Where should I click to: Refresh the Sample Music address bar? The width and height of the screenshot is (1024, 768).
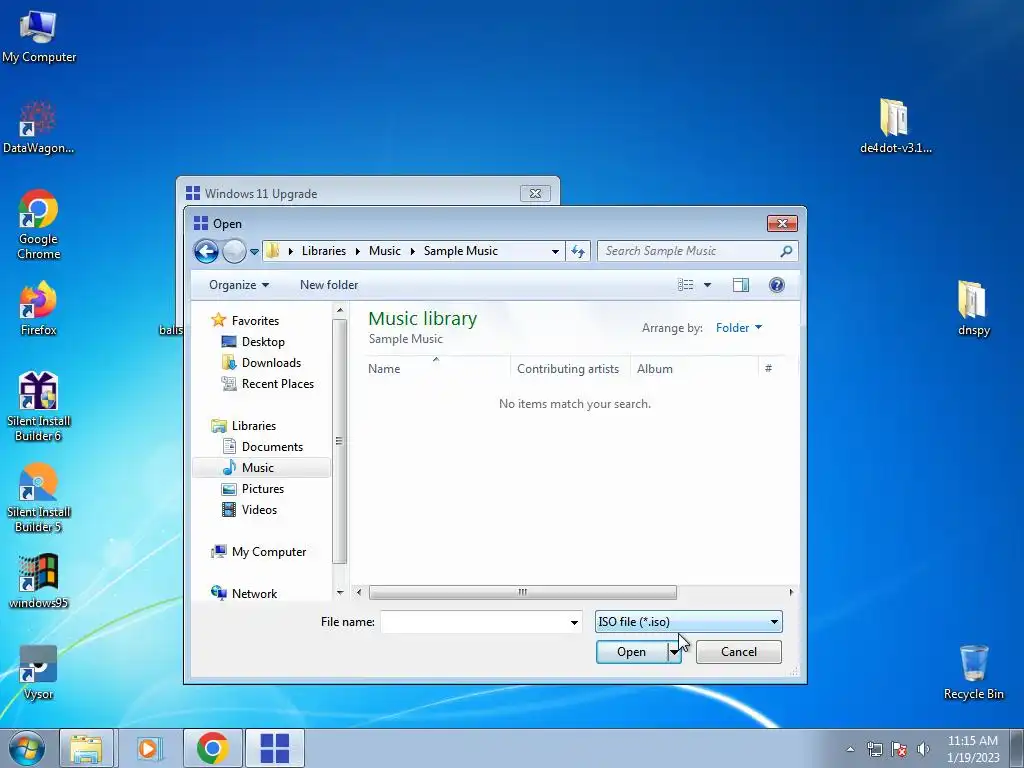578,251
